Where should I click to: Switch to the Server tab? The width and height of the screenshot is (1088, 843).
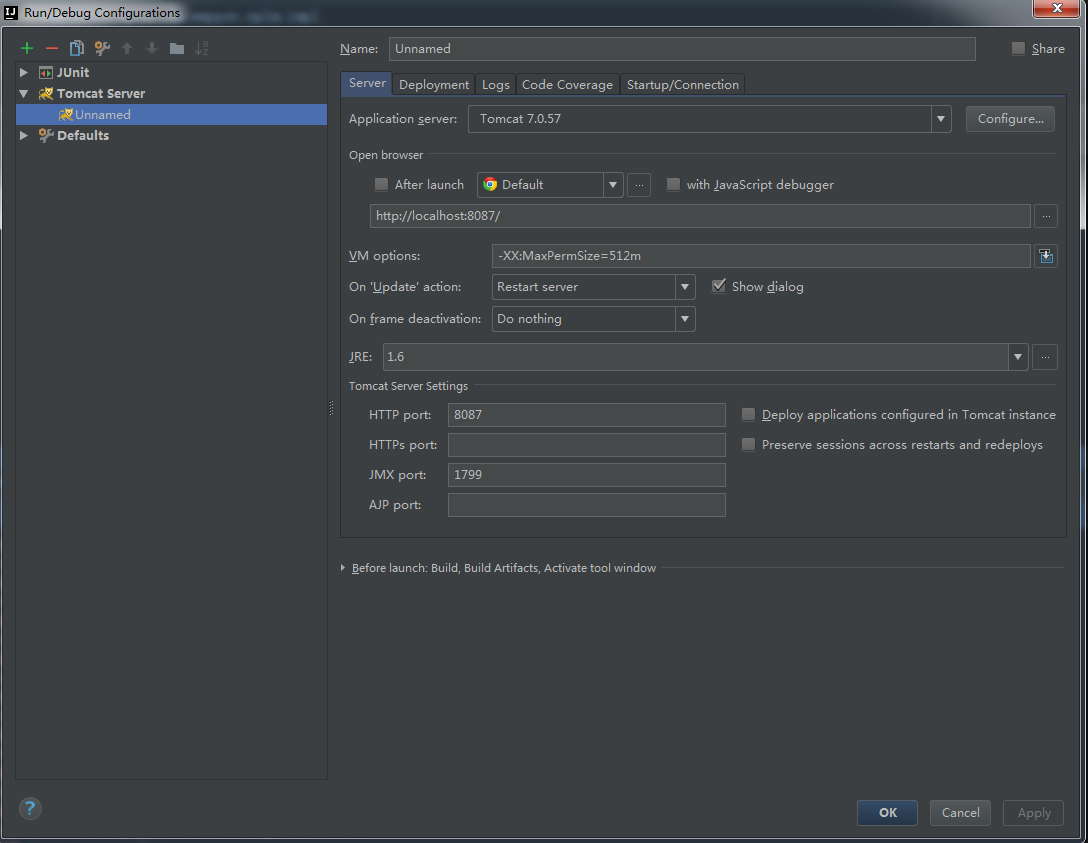point(367,83)
